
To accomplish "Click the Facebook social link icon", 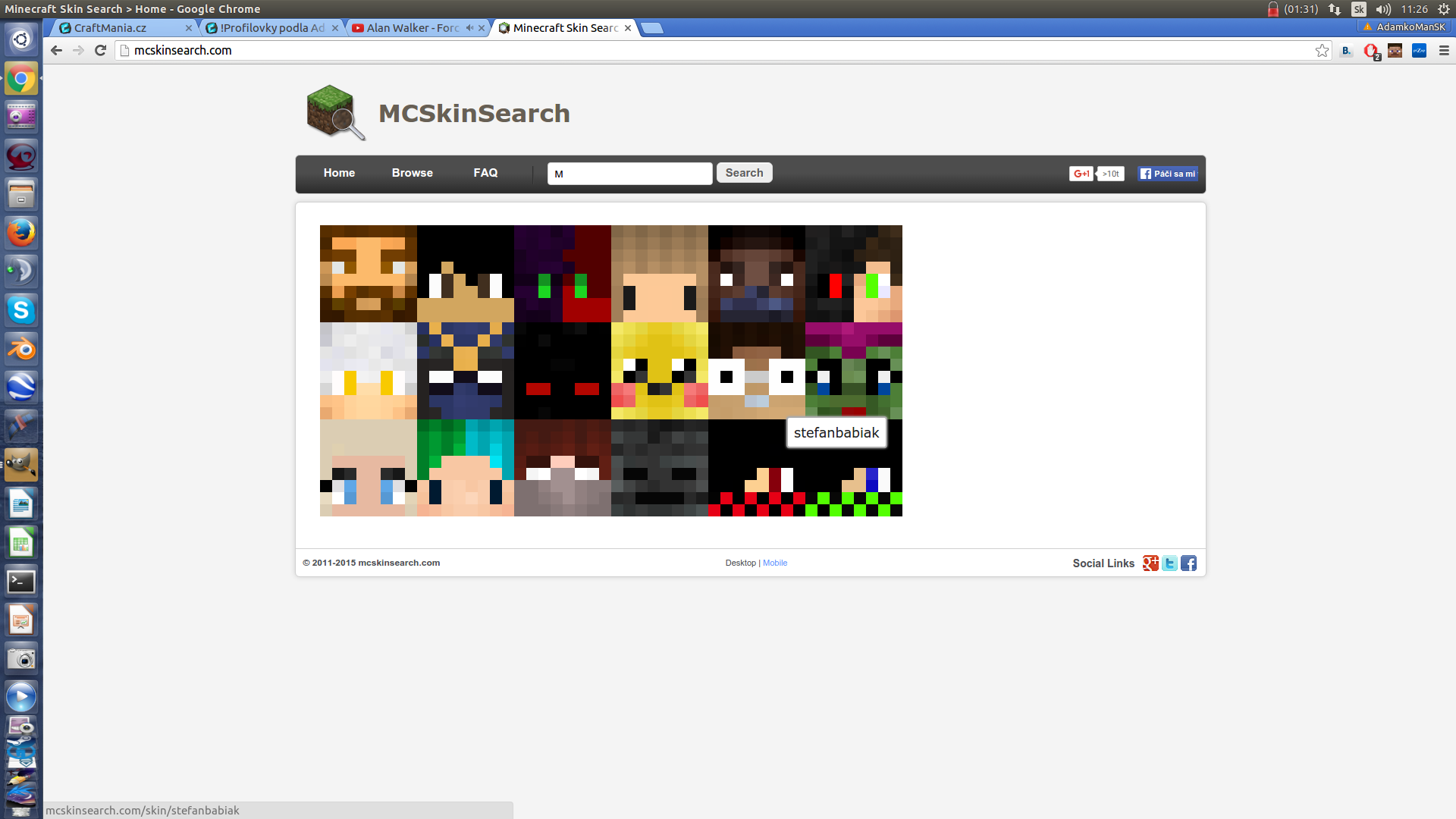I will click(x=1188, y=563).
